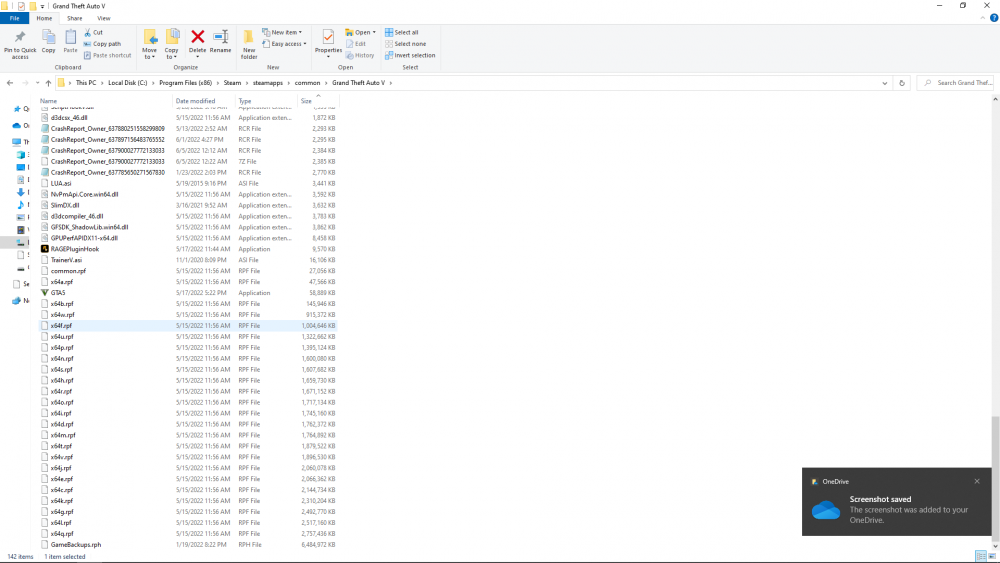
Task: Open the blue Help question mark icon
Action: coord(992,18)
